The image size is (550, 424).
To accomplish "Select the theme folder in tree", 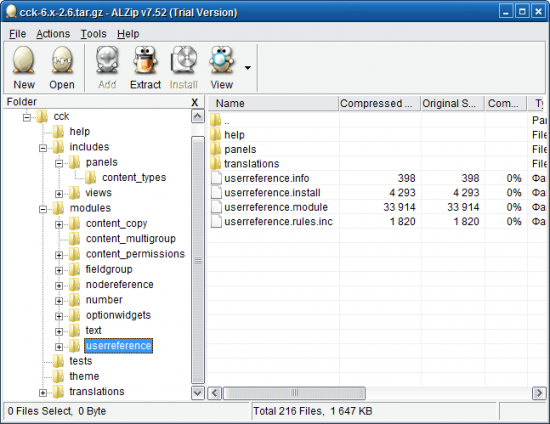I will click(84, 376).
